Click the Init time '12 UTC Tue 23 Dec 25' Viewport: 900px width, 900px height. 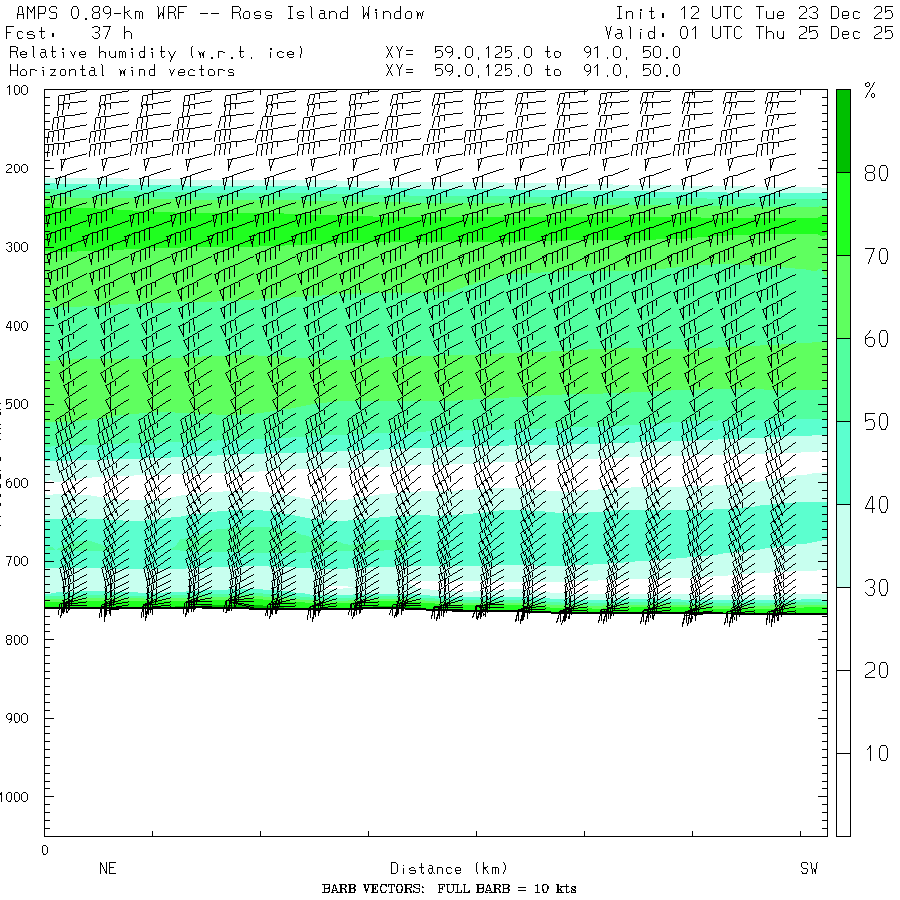pyautogui.click(x=754, y=13)
